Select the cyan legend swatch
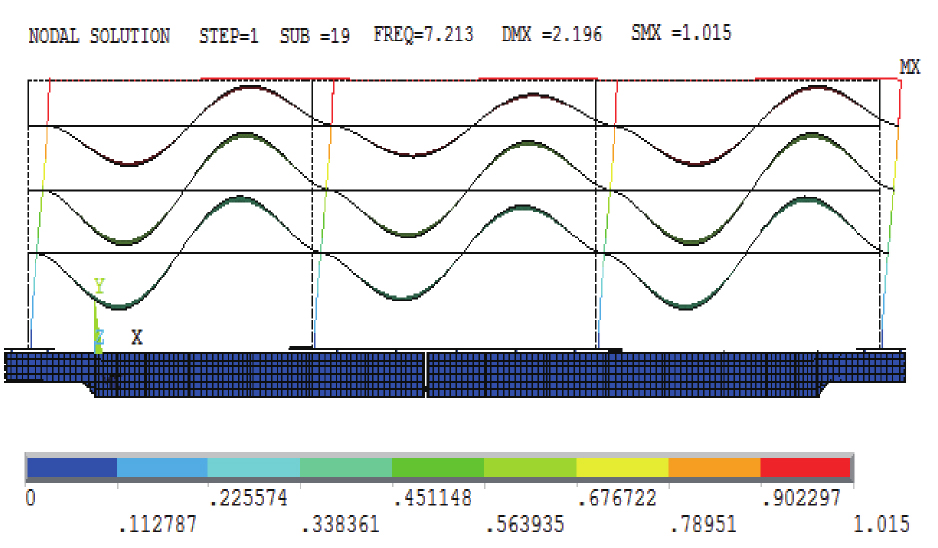Image resolution: width=938 pixels, height=548 pixels. point(254,467)
